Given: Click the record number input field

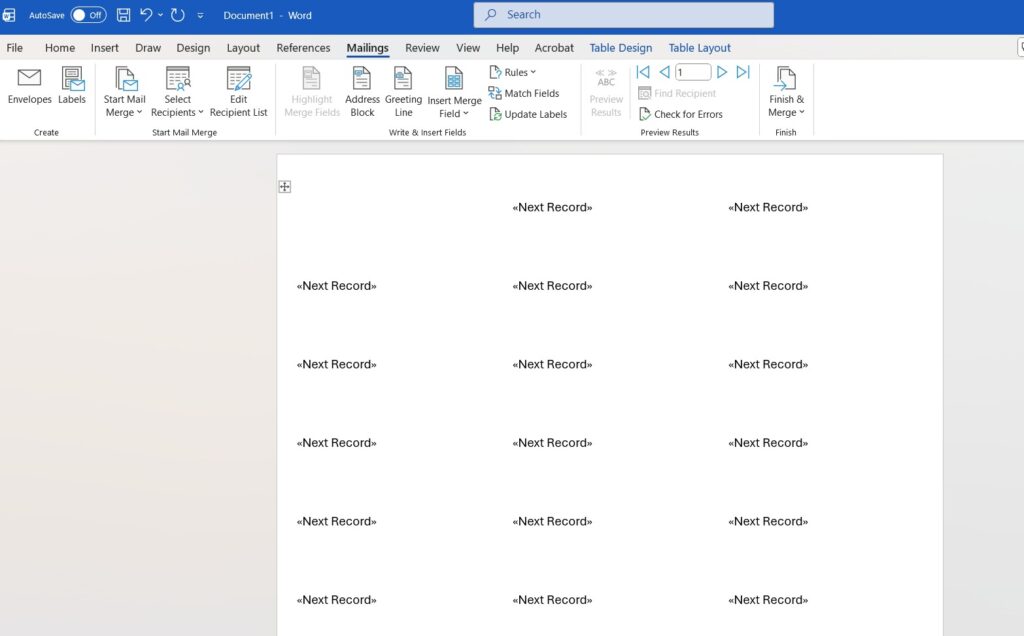Looking at the screenshot, I should click(692, 72).
